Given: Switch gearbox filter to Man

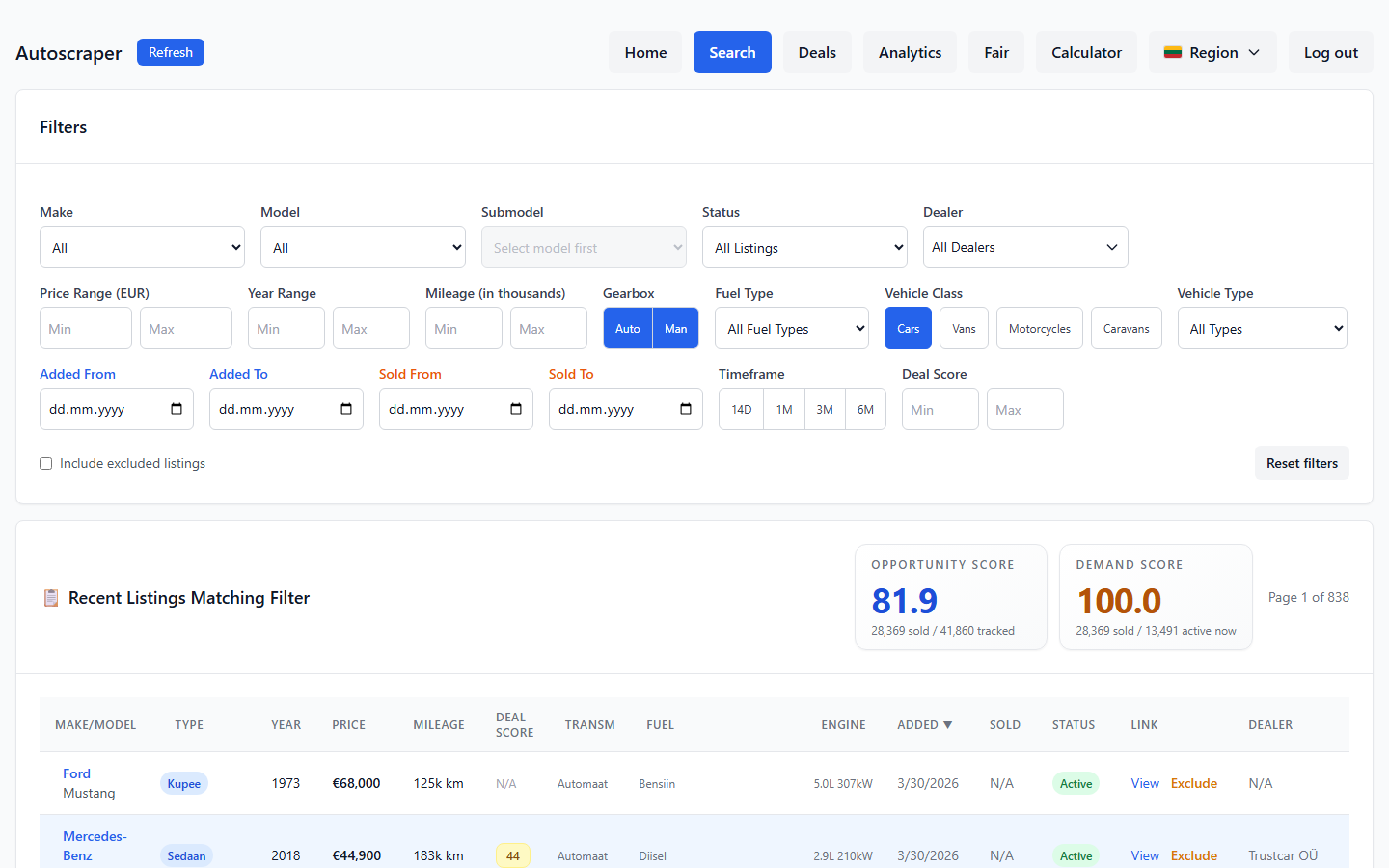Looking at the screenshot, I should pos(674,328).
